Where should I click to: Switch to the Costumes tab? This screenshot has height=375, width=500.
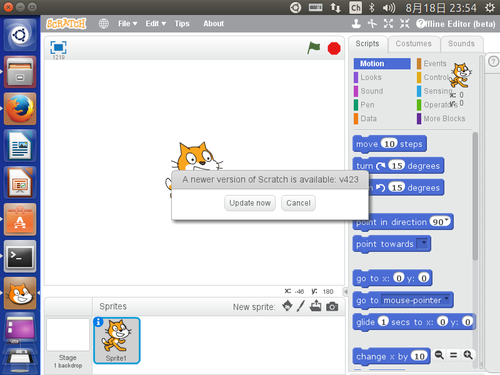pyautogui.click(x=413, y=44)
